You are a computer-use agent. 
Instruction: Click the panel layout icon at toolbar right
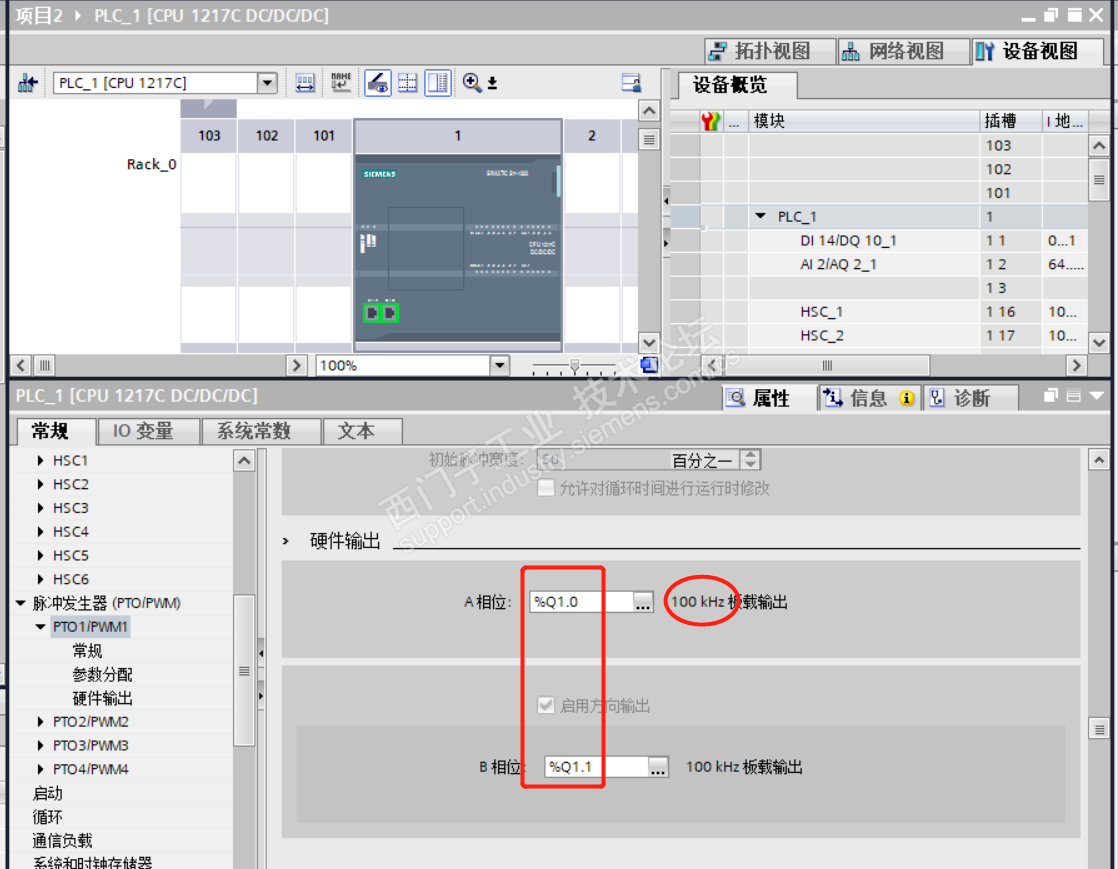[631, 83]
